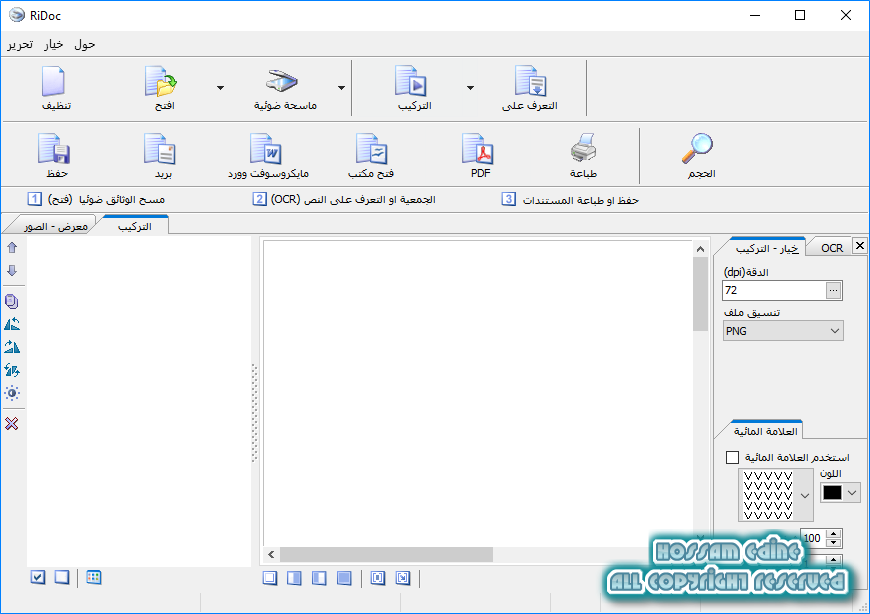Expand the التركيب dropdown arrow
The width and height of the screenshot is (870, 614).
click(x=471, y=88)
